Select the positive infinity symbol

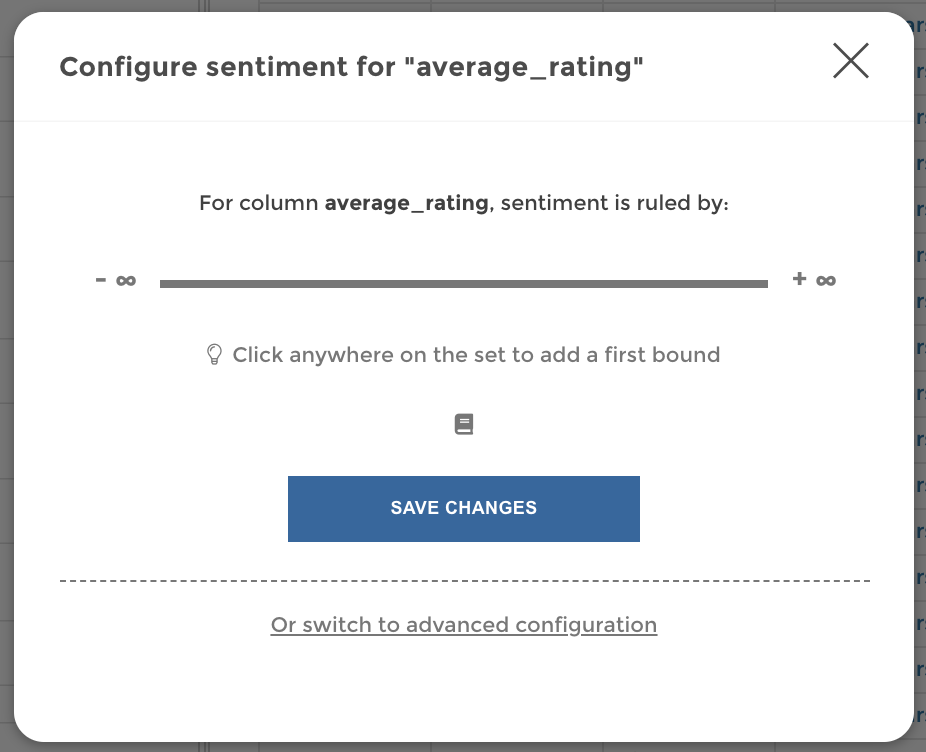824,279
